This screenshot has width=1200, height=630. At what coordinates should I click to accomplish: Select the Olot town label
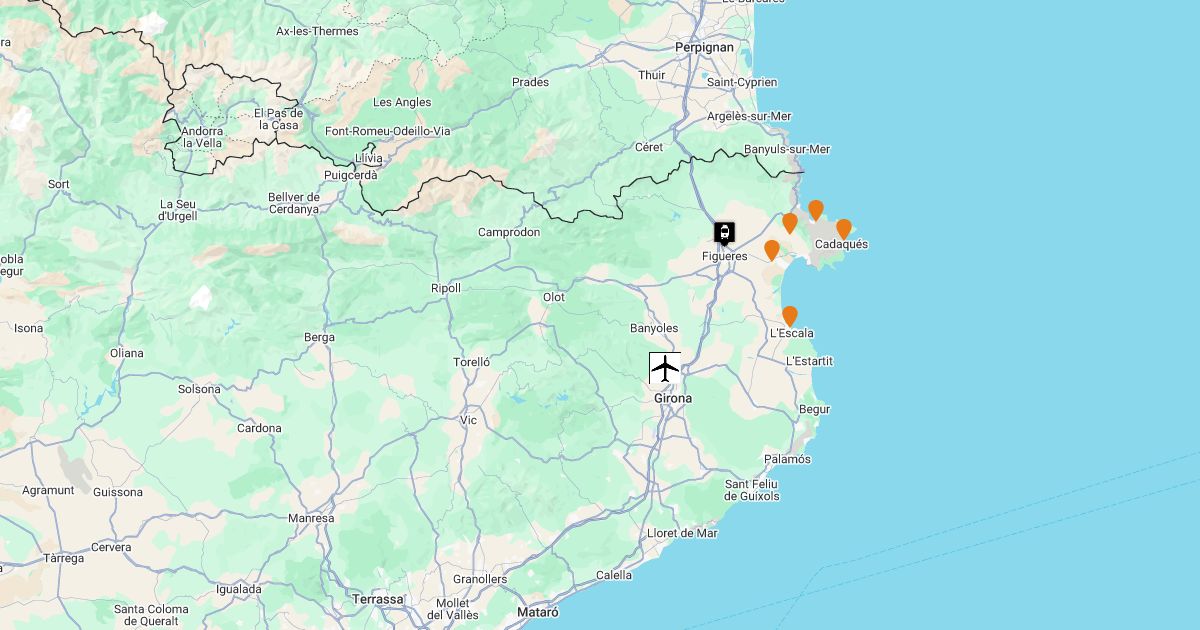tap(554, 297)
